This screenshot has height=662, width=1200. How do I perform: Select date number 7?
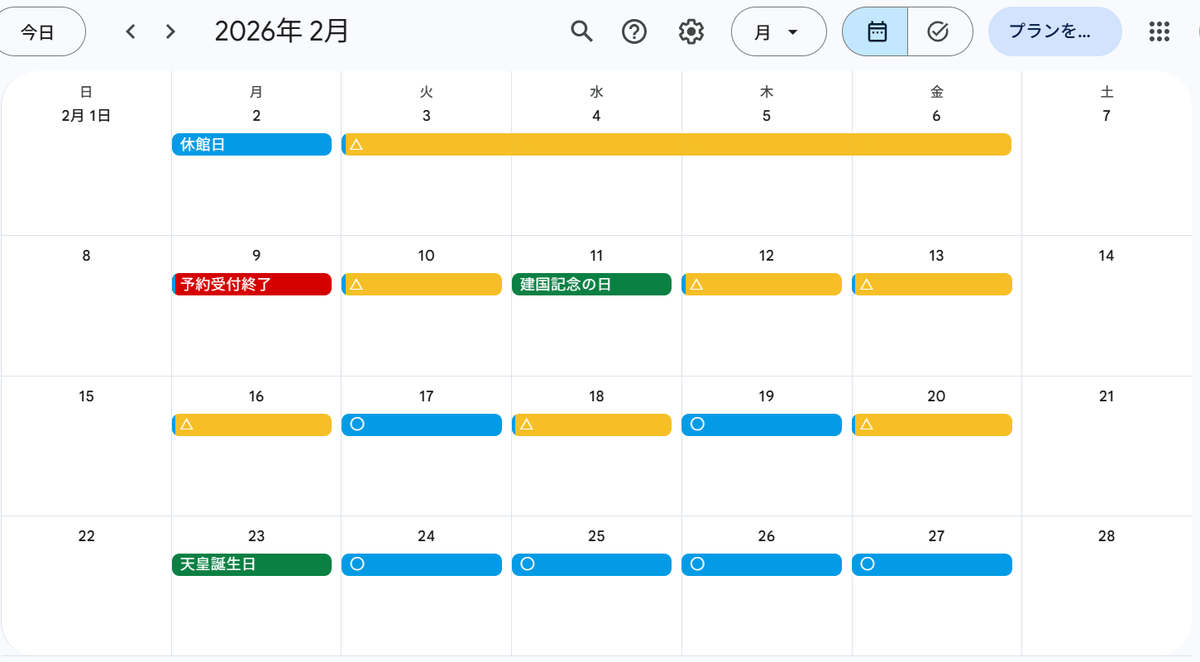click(x=1106, y=115)
